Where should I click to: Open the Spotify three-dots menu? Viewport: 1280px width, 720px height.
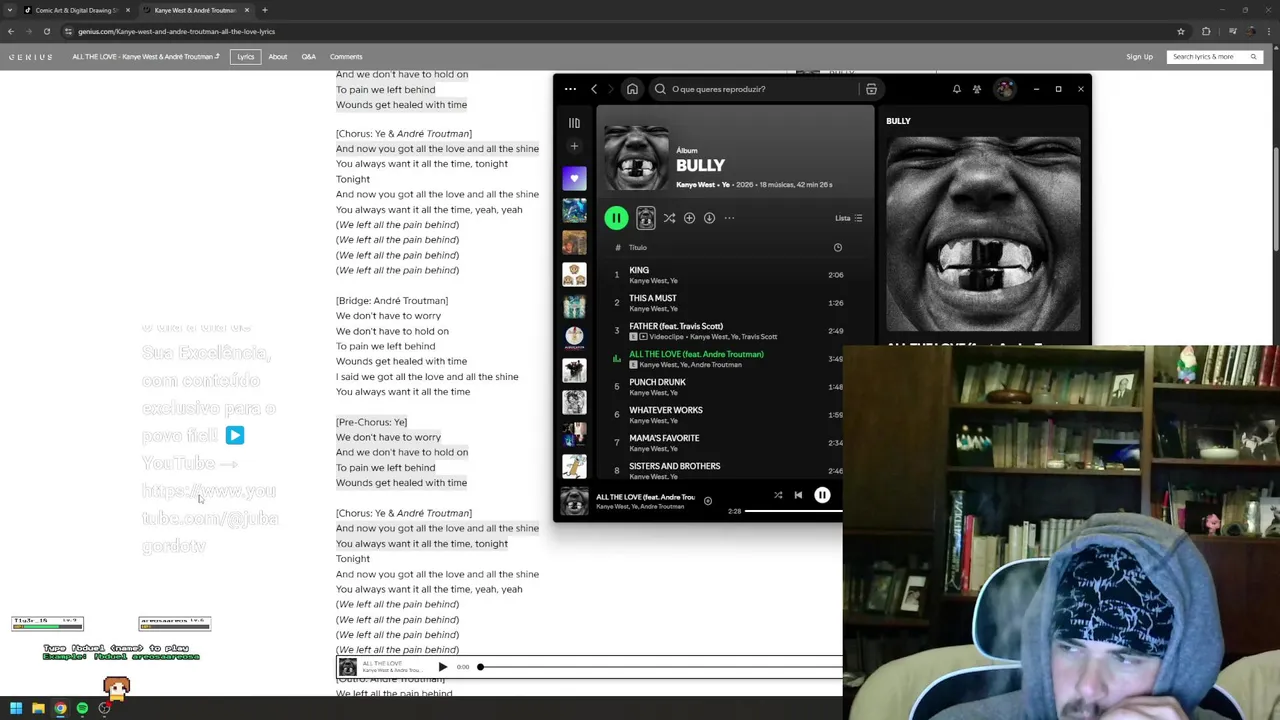click(570, 89)
